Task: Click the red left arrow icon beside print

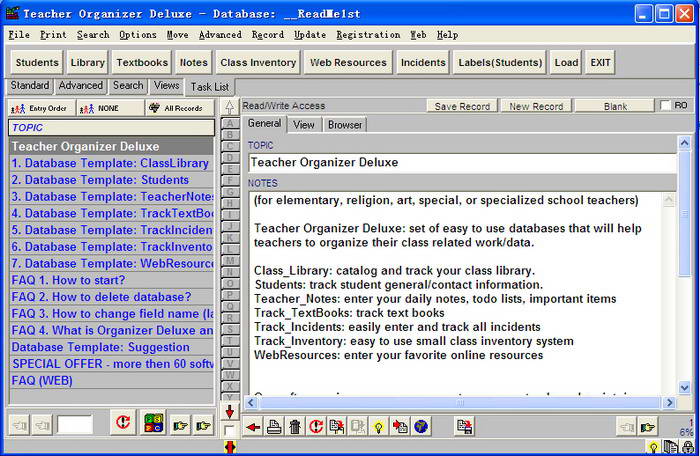Action: pyautogui.click(x=253, y=427)
